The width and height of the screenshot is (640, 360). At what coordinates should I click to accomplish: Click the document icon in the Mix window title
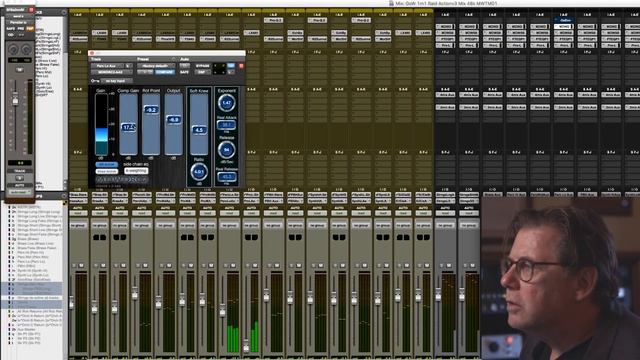[x=391, y=3]
